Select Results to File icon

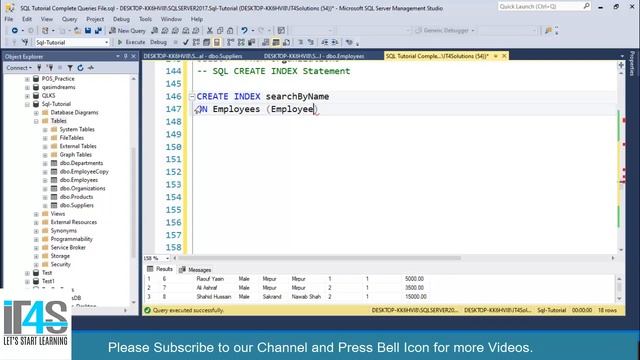287,42
